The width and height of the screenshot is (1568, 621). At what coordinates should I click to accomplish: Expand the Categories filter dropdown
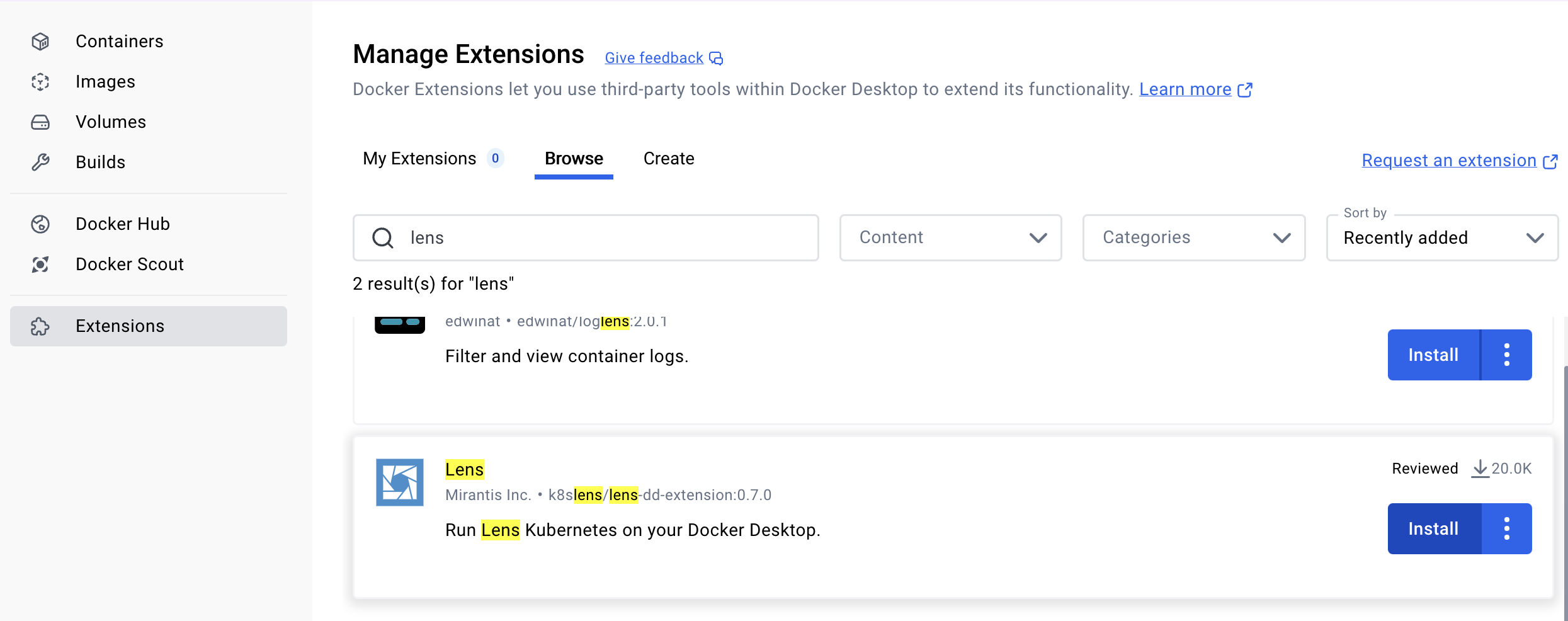coord(1194,237)
